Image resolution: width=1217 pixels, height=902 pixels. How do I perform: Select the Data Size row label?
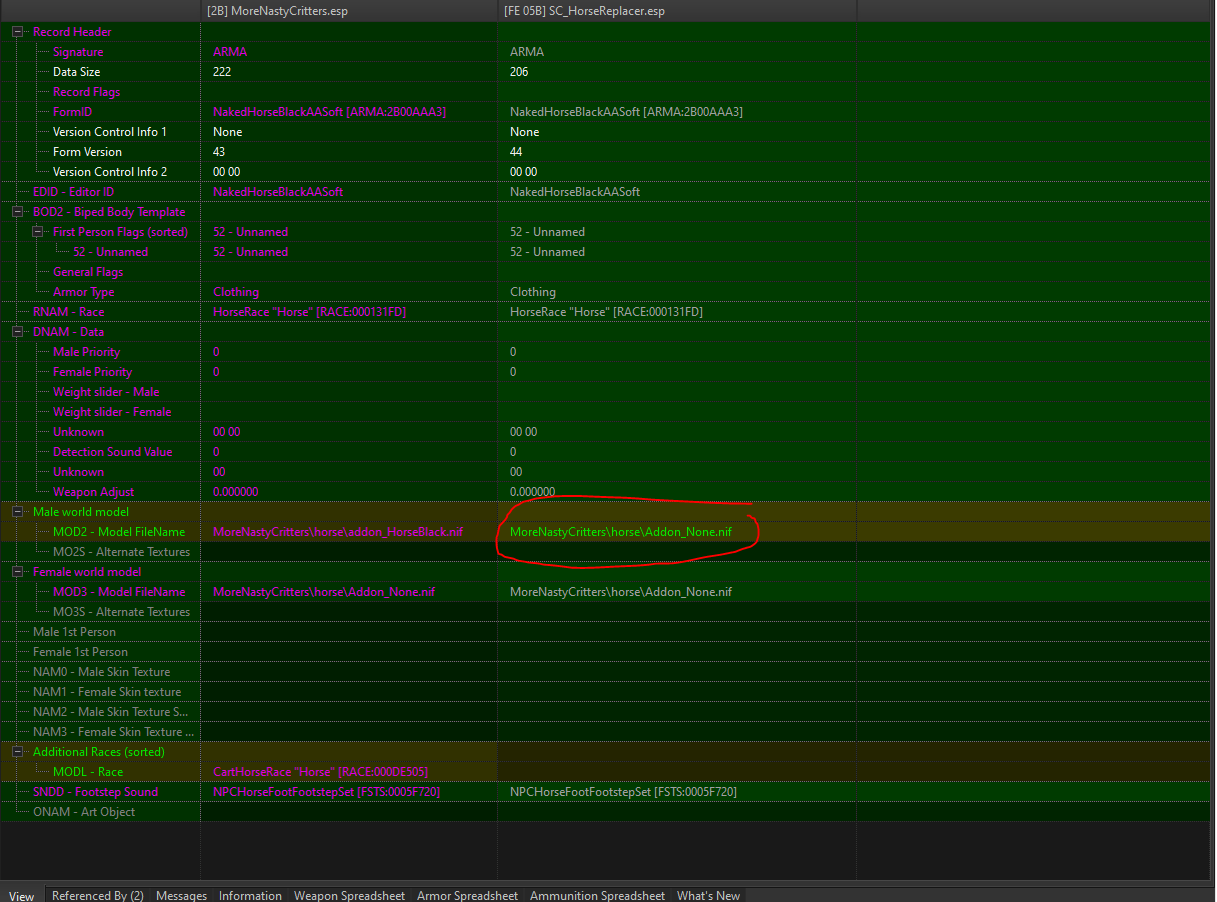click(77, 72)
